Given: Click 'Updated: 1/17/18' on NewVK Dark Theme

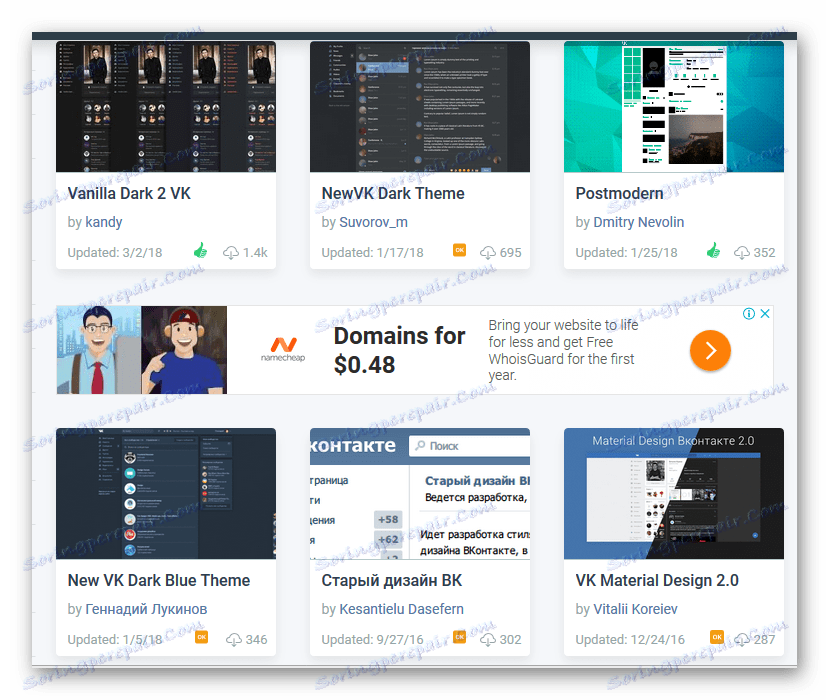Looking at the screenshot, I should 372,253.
